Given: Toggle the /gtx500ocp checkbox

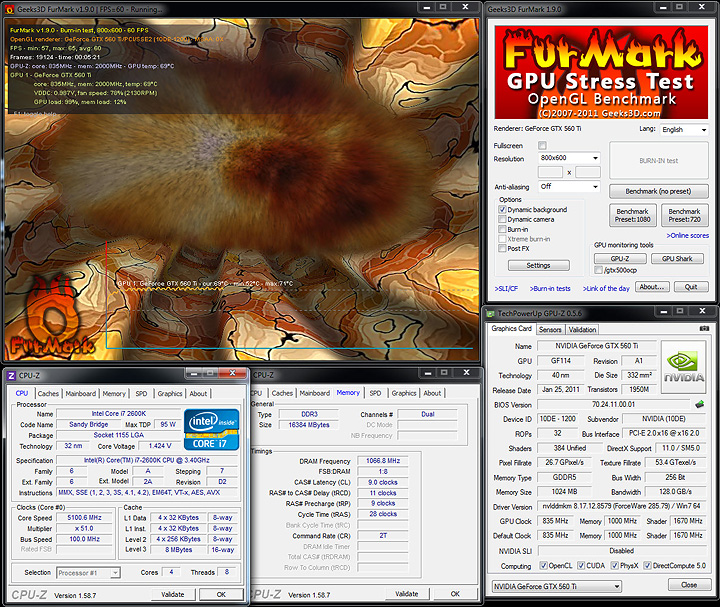Looking at the screenshot, I should 598,270.
